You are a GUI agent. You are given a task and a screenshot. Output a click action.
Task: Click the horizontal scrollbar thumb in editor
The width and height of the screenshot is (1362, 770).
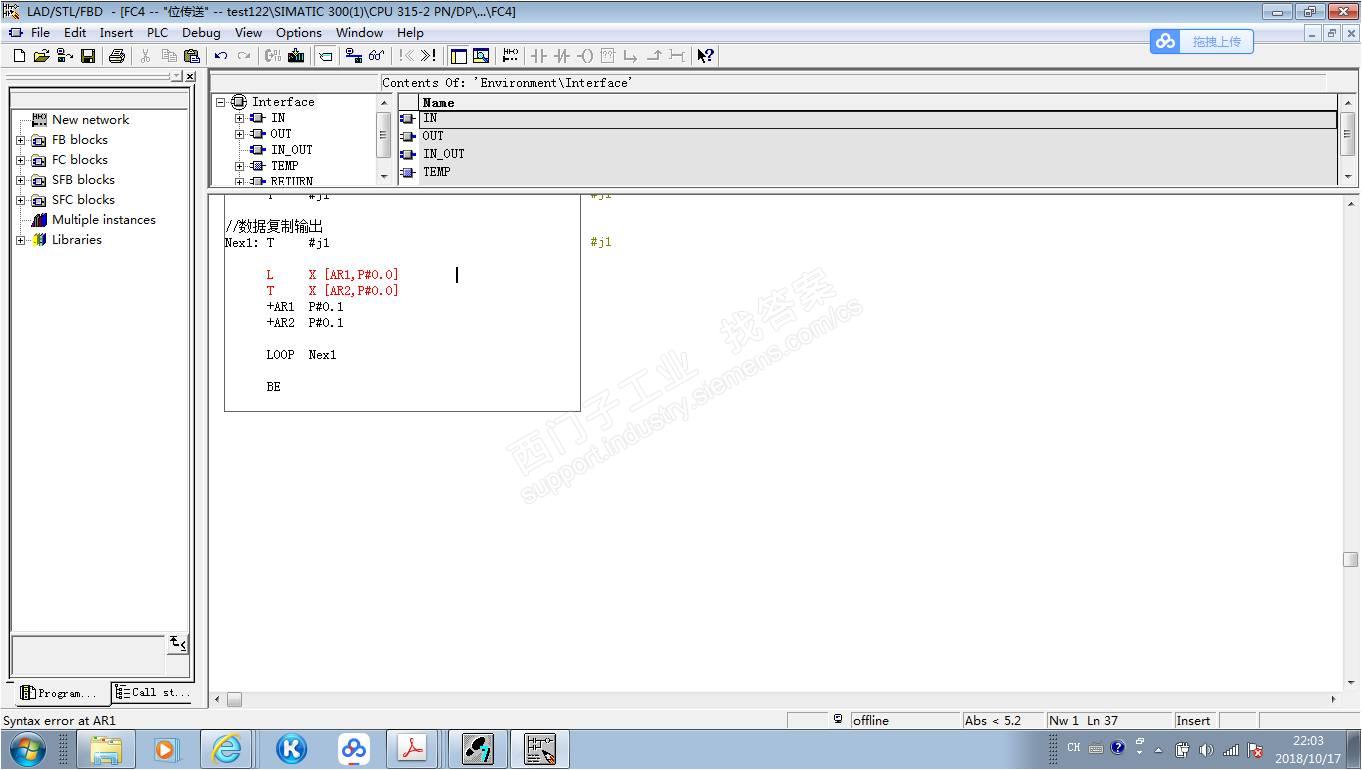coord(234,699)
